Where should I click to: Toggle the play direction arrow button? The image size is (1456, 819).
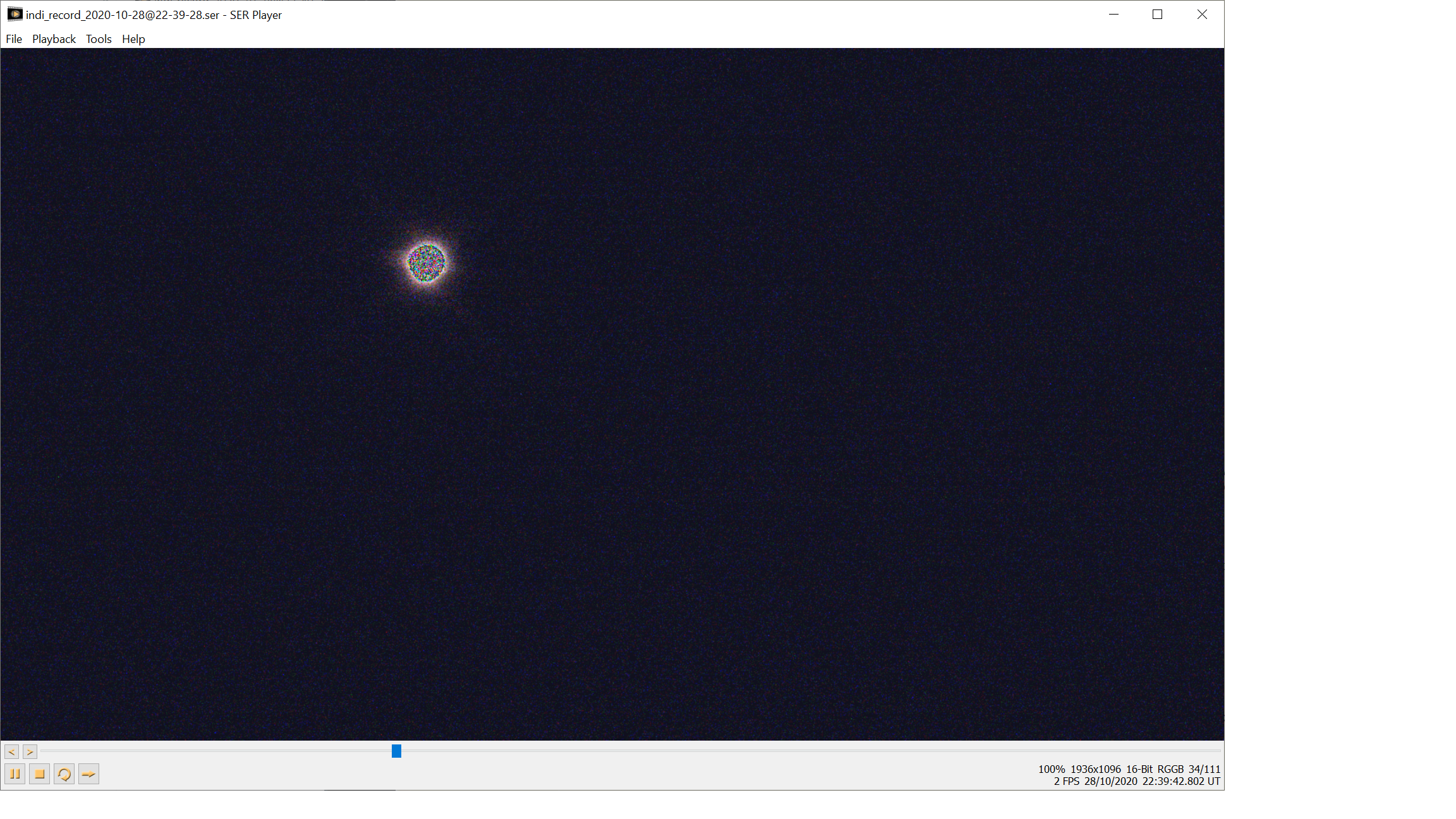coord(88,773)
